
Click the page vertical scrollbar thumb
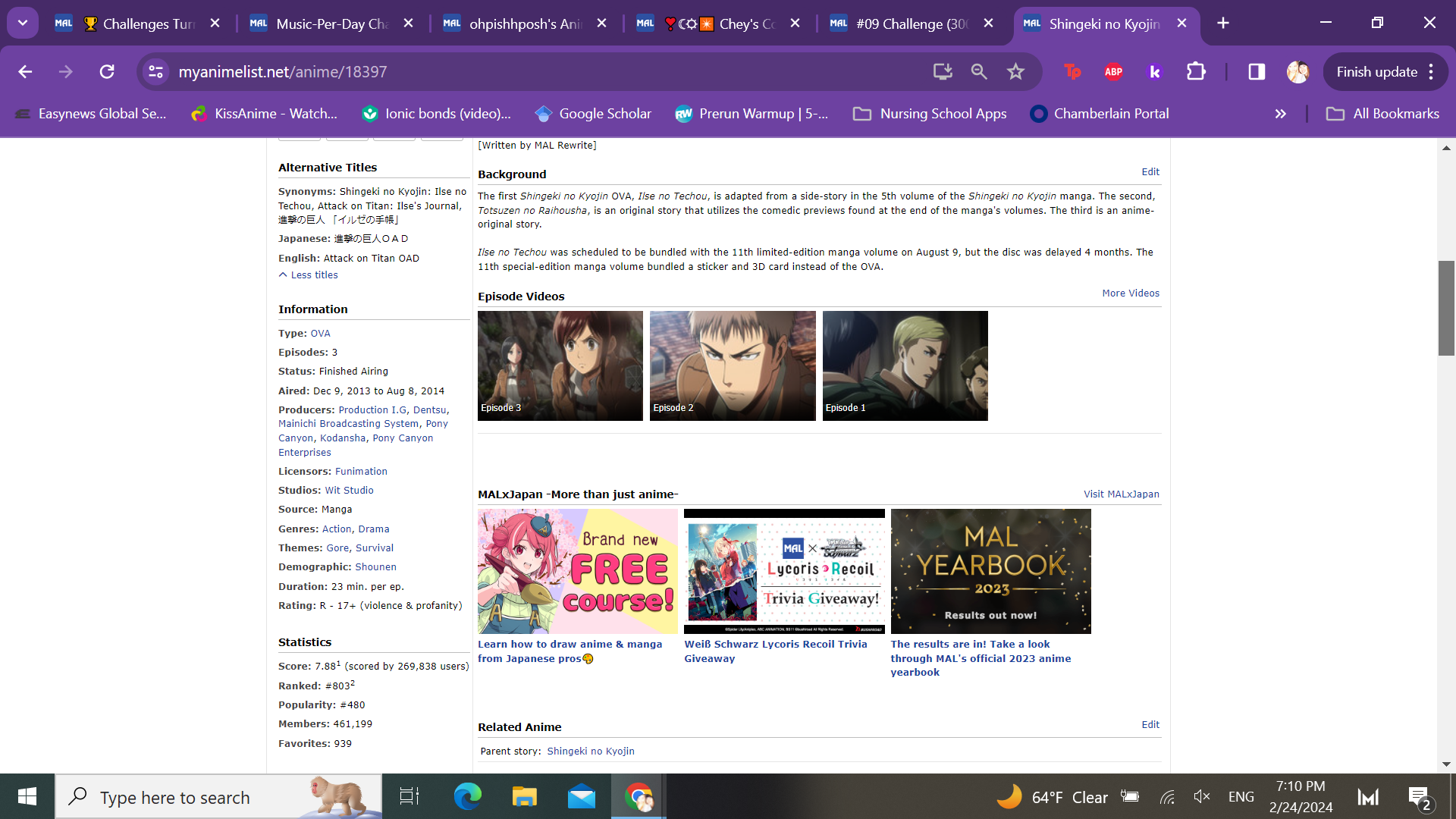tap(1446, 308)
